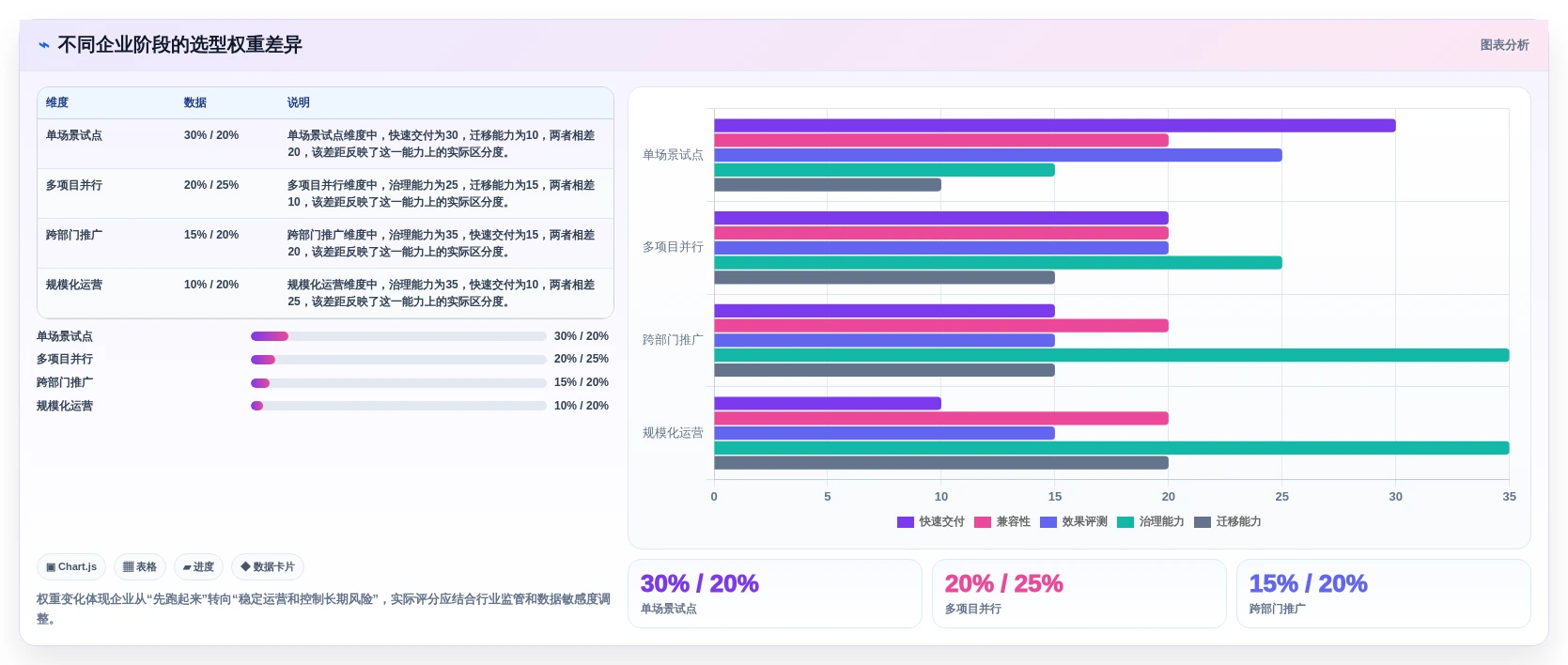Click the 说明 column header
Viewport: 1568px width, 665px height.
pos(299,102)
